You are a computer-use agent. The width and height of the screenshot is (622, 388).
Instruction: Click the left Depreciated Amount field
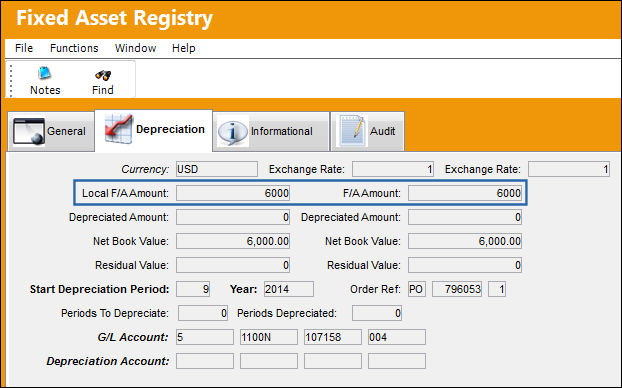[x=233, y=217]
